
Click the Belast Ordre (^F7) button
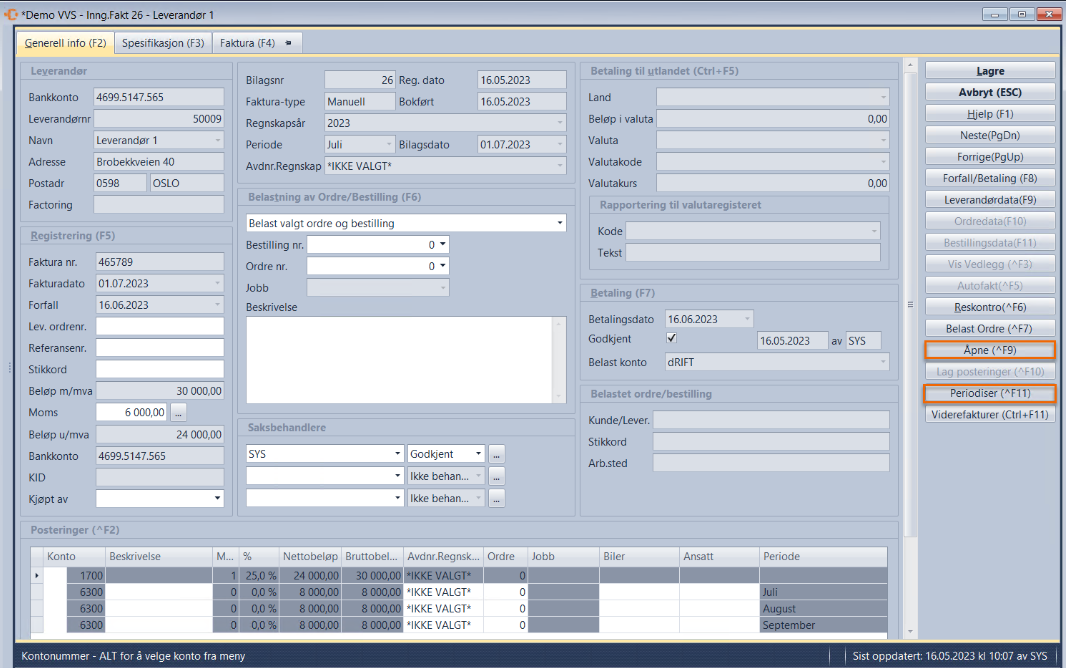990,329
